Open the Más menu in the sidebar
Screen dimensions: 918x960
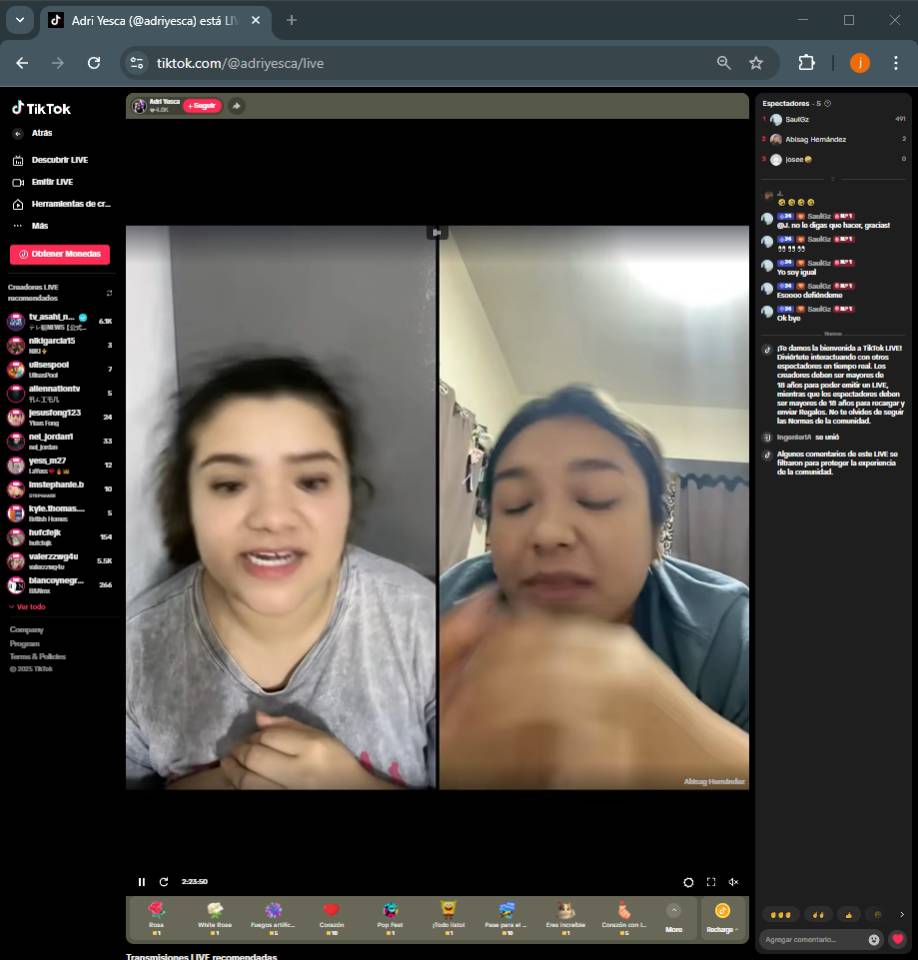(39, 226)
